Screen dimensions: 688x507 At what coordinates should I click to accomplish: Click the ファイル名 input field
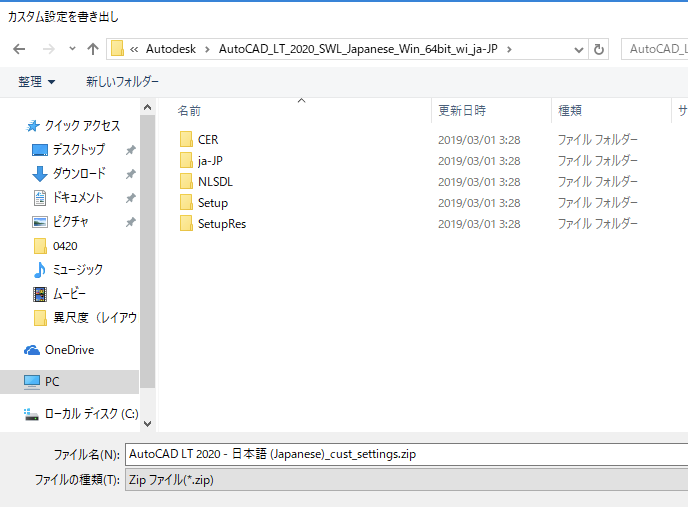tap(406, 454)
